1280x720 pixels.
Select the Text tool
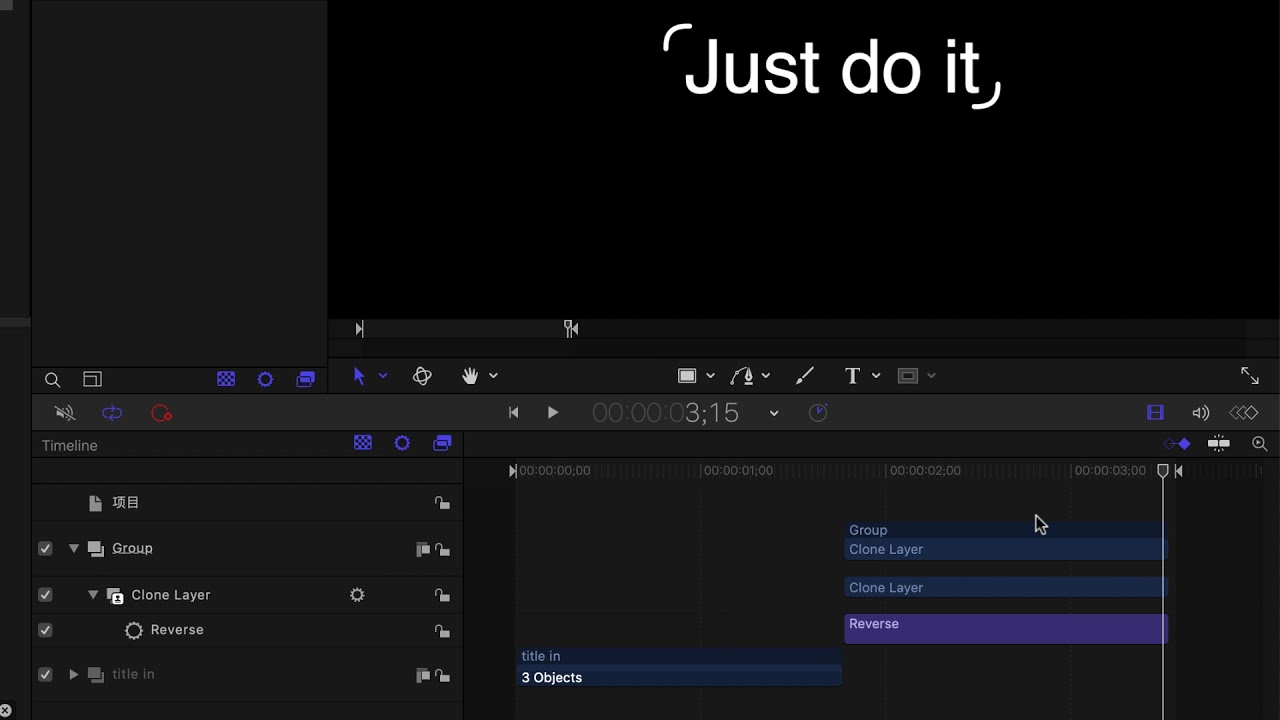click(852, 376)
